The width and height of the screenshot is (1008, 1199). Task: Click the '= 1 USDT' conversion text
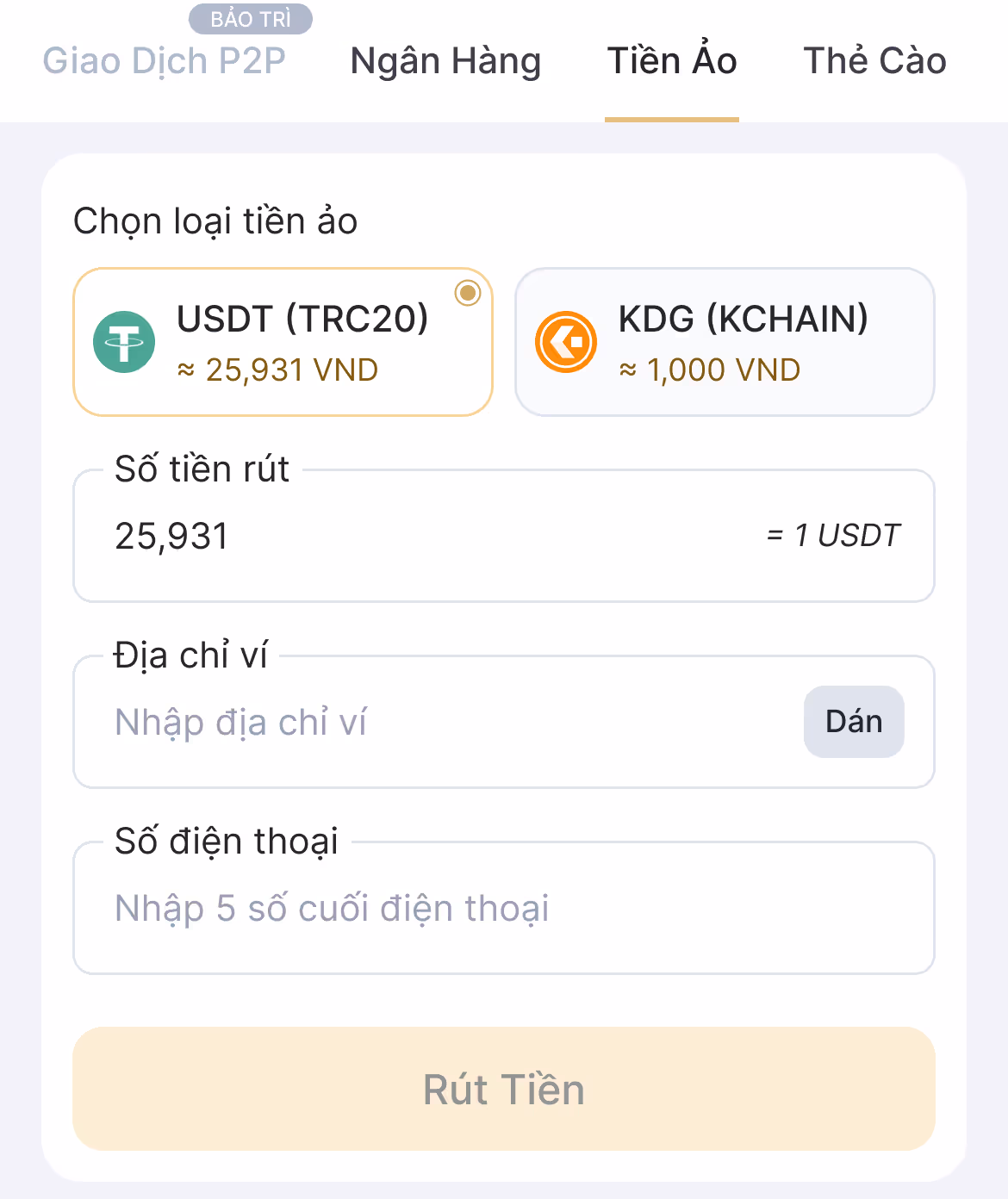[833, 536]
